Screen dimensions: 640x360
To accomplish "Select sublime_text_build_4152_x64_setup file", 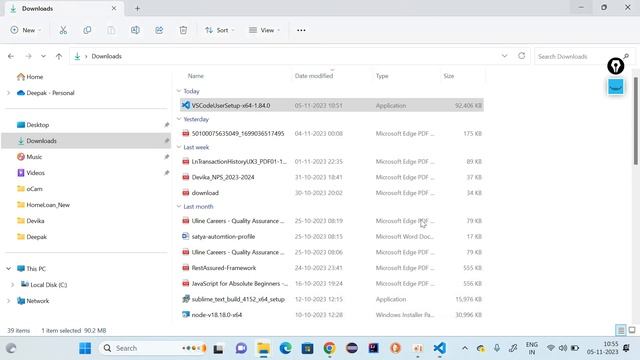I will click(332, 299).
